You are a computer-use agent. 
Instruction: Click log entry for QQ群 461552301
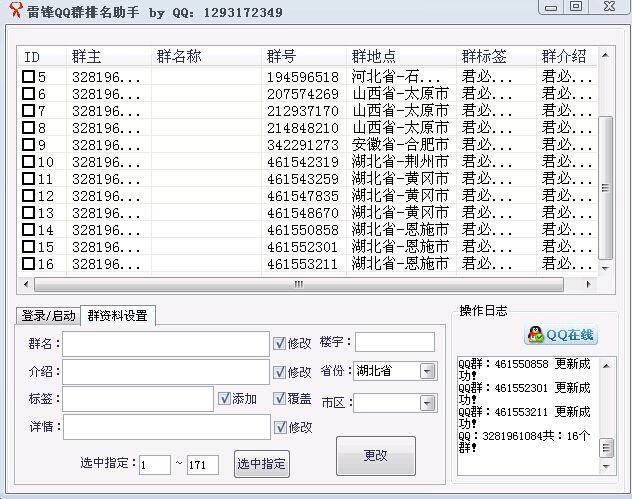pyautogui.click(x=524, y=394)
